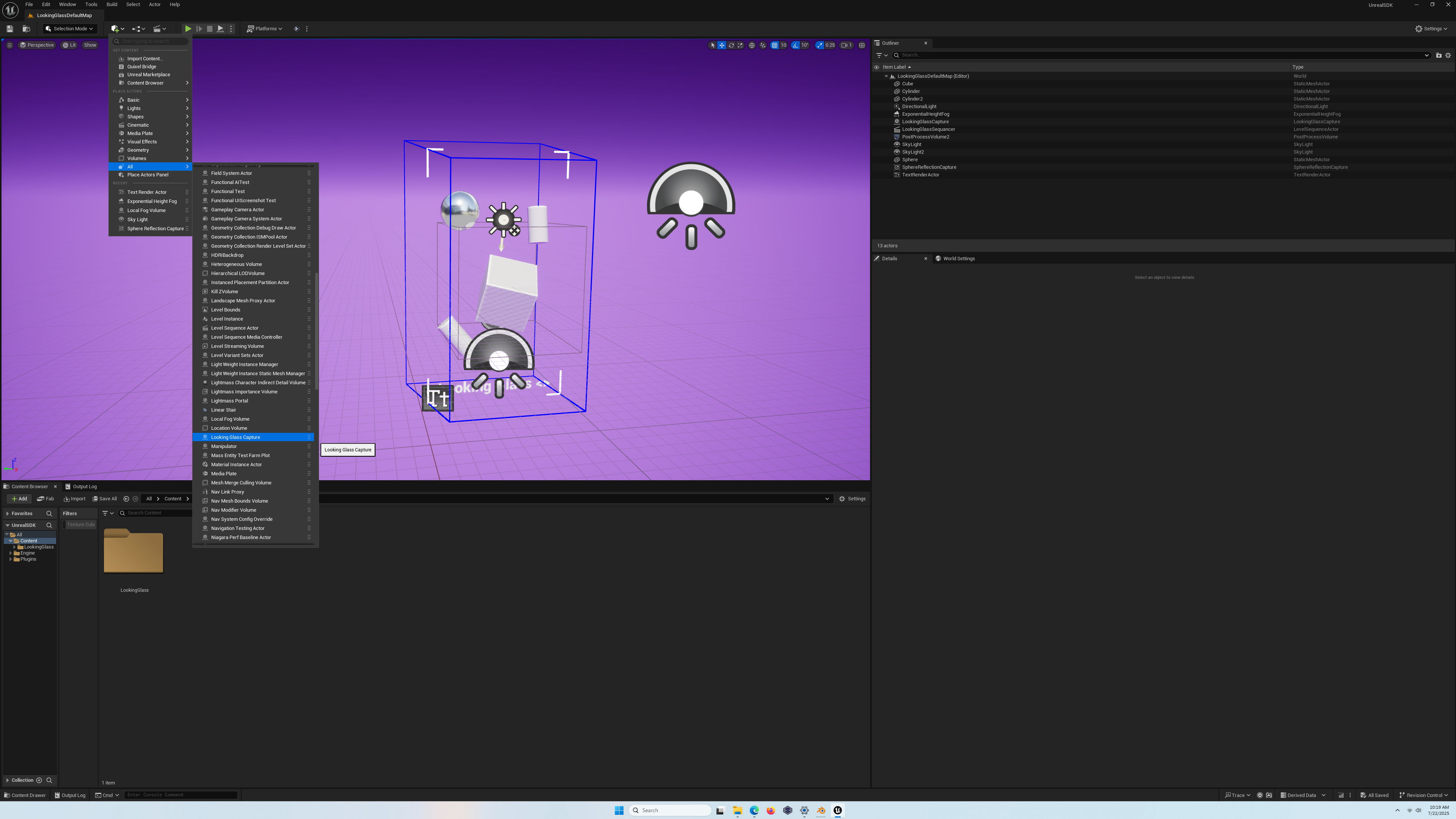
Task: Choose Looking Glass Capture from actor list
Action: [x=236, y=437]
